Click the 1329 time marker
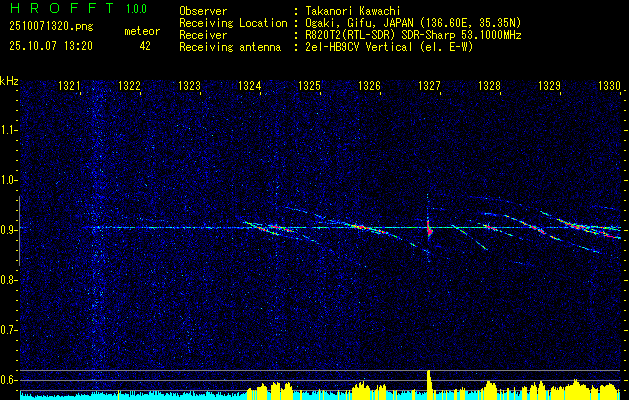629x400 pixels. click(x=550, y=85)
